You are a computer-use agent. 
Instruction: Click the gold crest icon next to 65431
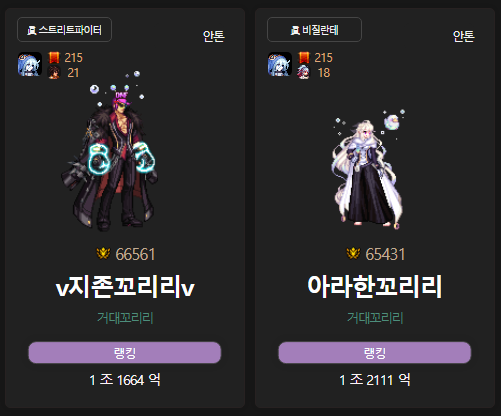353,254
